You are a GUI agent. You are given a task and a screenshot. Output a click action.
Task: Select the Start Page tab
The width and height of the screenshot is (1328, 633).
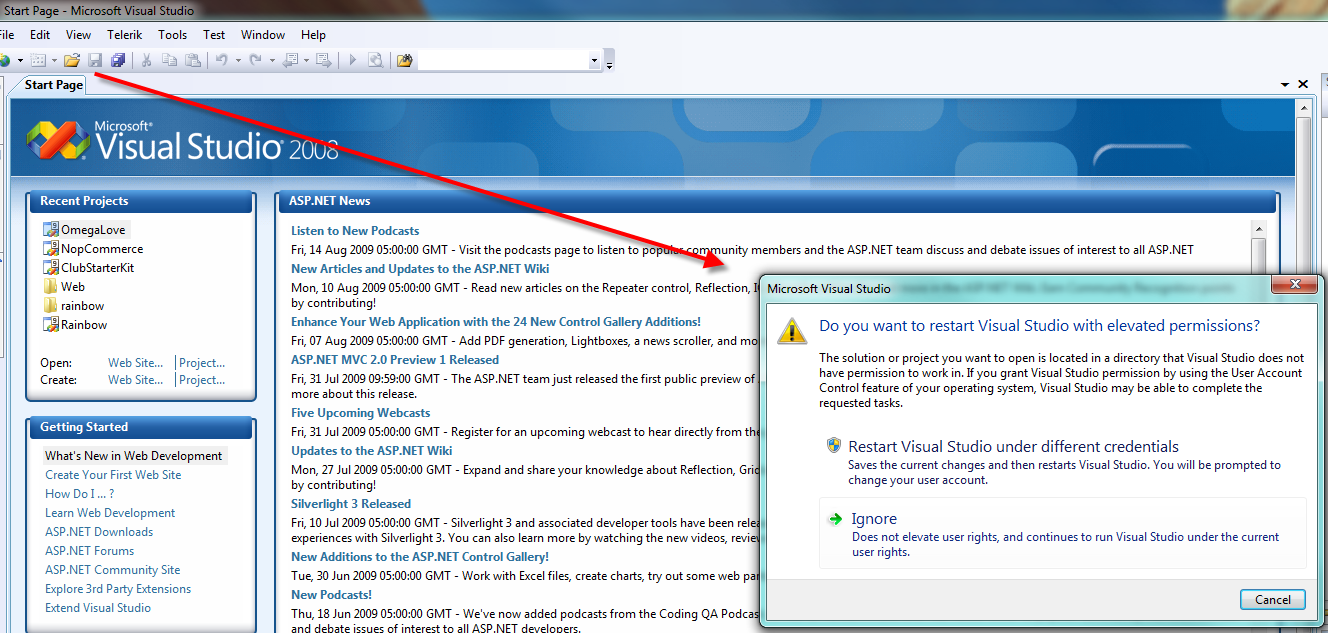(53, 85)
